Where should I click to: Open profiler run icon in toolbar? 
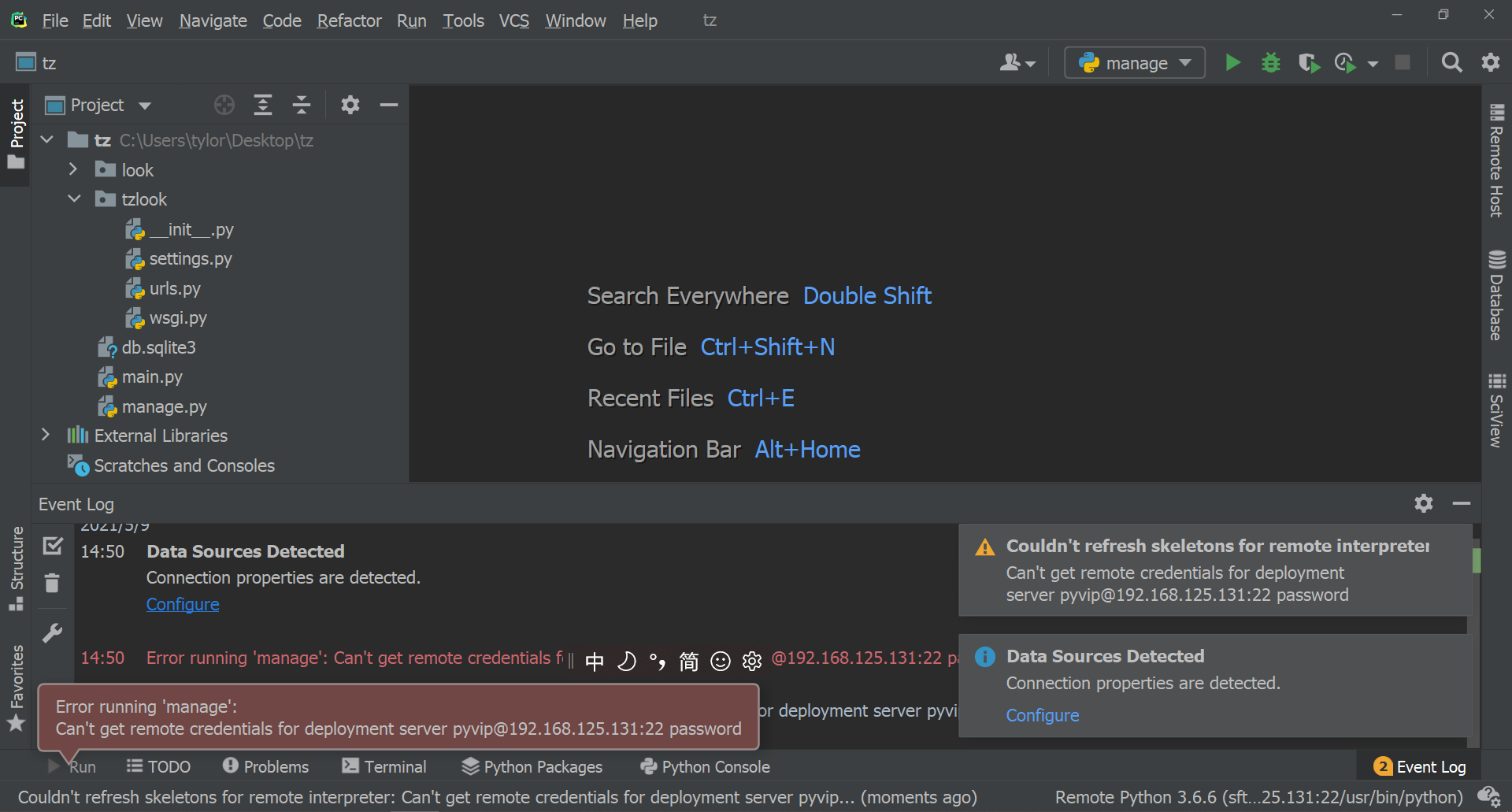click(1345, 62)
